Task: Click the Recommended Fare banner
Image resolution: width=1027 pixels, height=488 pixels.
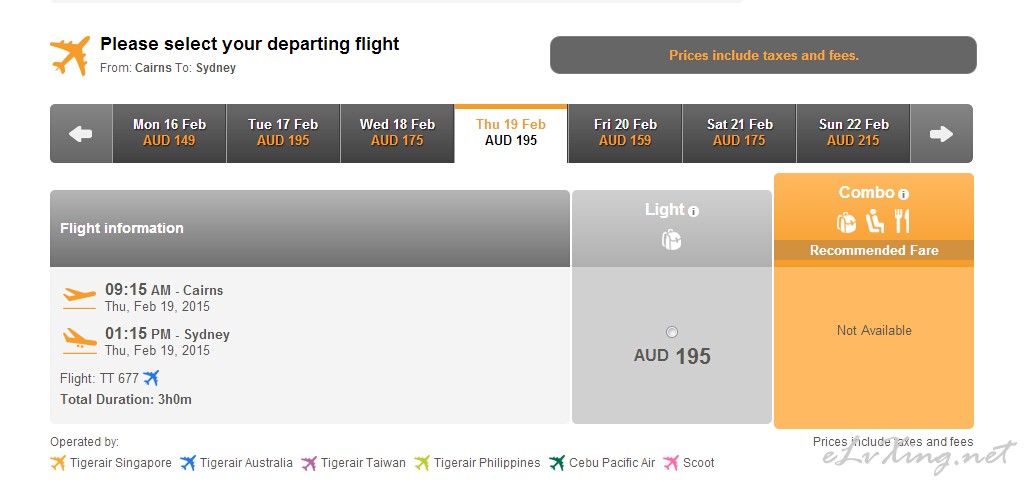Action: [874, 250]
